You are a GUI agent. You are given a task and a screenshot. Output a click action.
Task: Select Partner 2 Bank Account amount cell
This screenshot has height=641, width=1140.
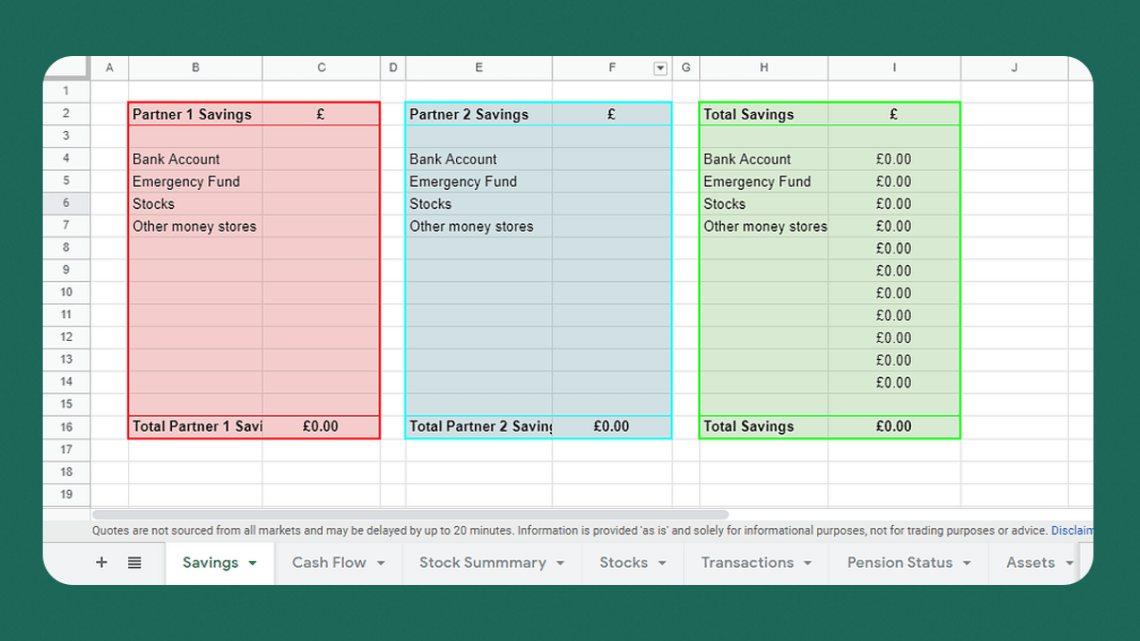click(x=611, y=159)
